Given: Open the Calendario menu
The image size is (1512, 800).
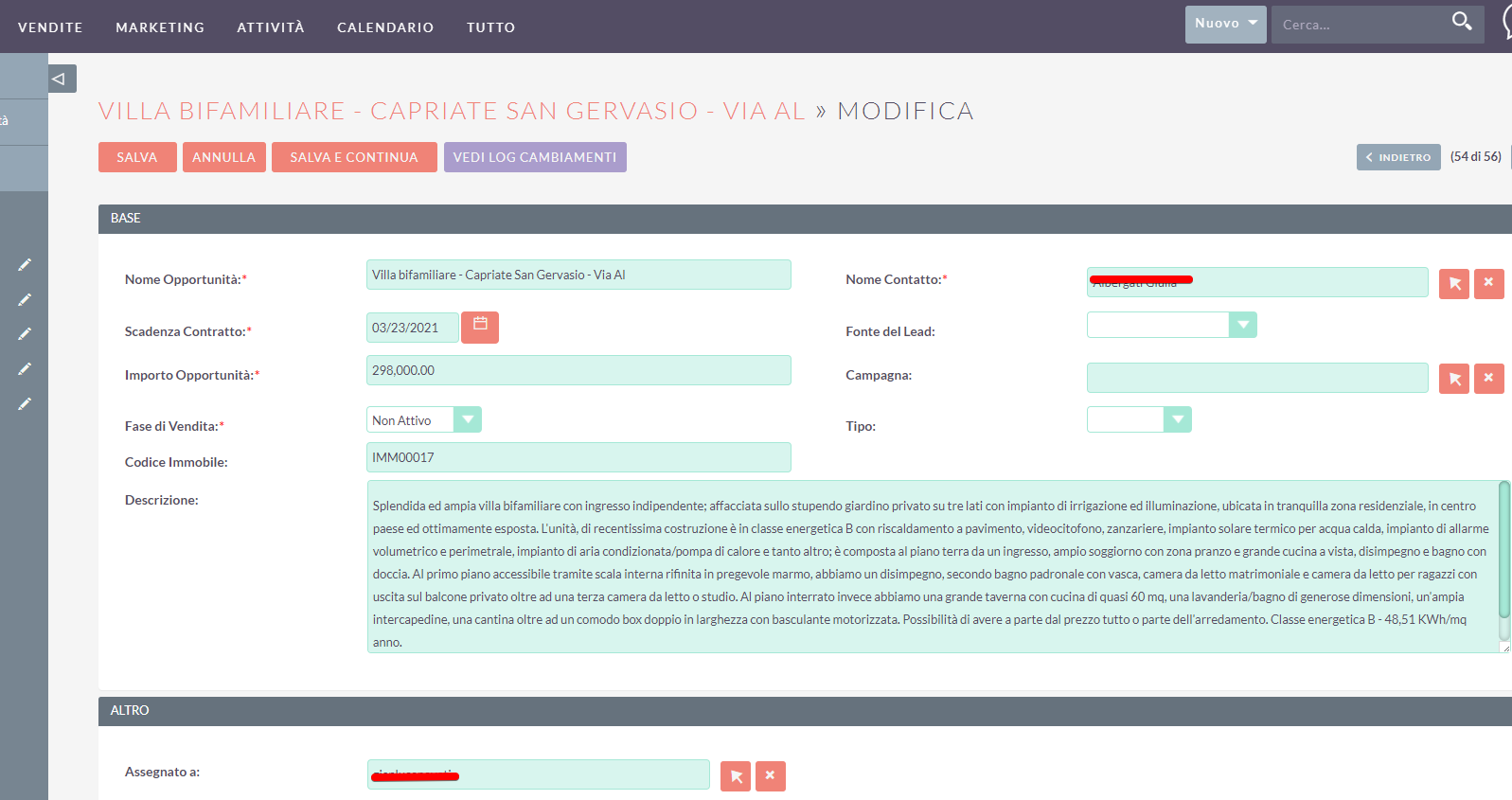Looking at the screenshot, I should pyautogui.click(x=385, y=27).
